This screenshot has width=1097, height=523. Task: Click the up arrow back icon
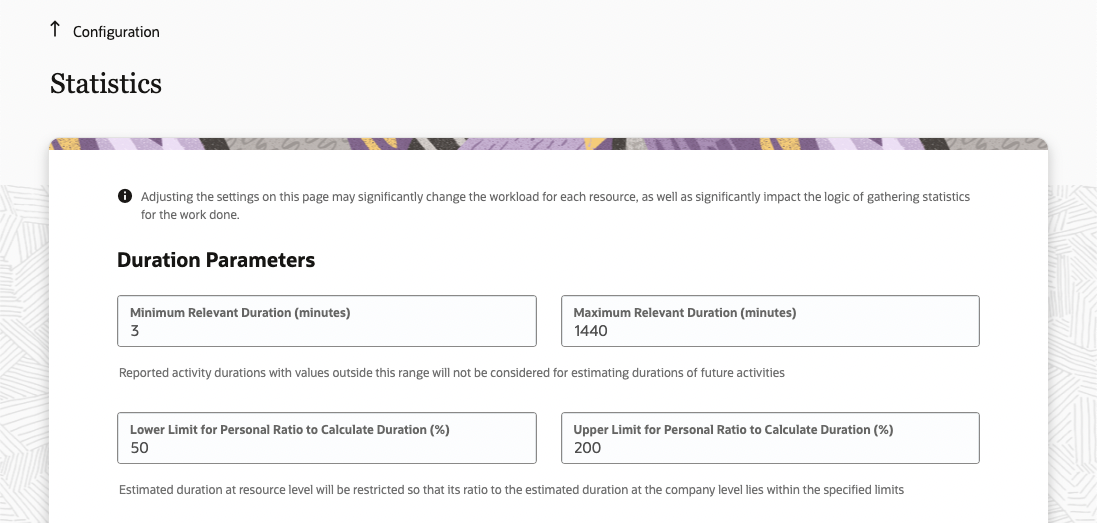55,30
